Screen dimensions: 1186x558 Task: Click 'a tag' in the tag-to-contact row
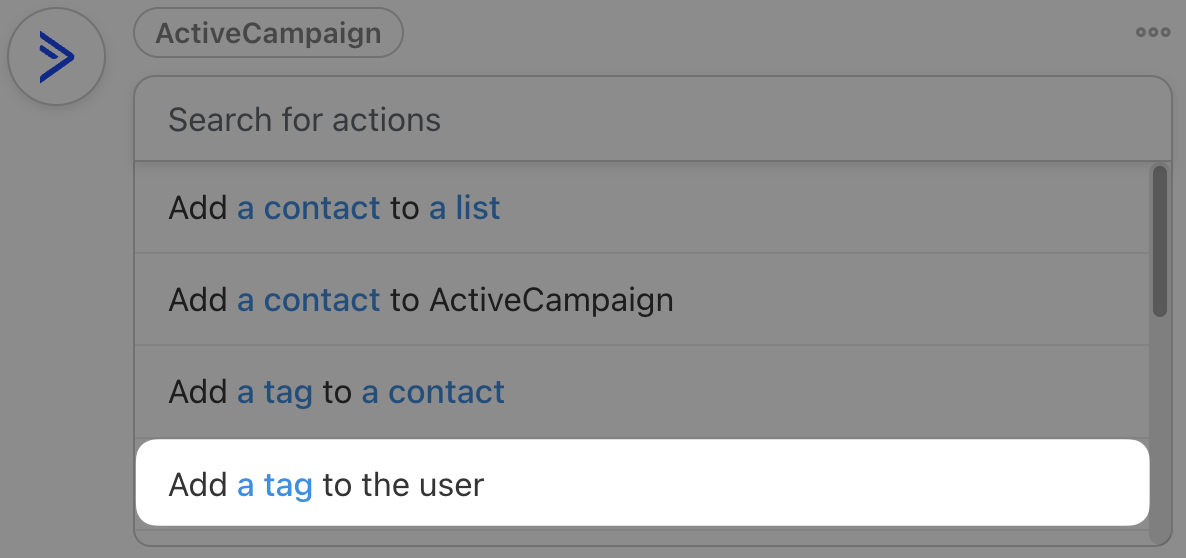(x=275, y=392)
